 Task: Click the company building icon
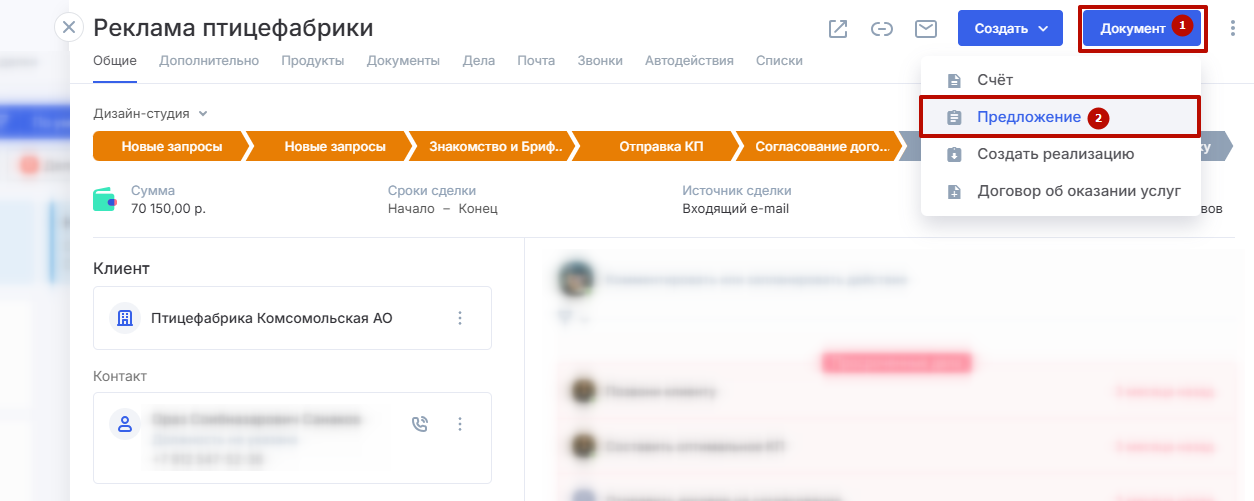pos(125,318)
